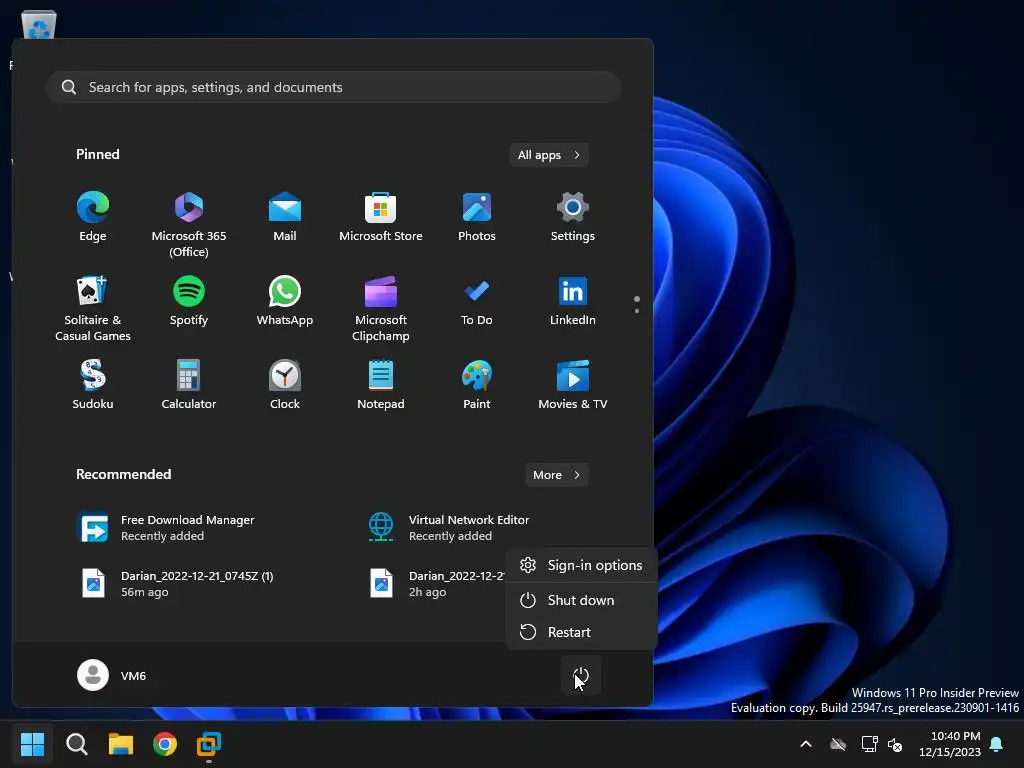Open clock showing 10:40 PM
The height and width of the screenshot is (768, 1024).
950,744
